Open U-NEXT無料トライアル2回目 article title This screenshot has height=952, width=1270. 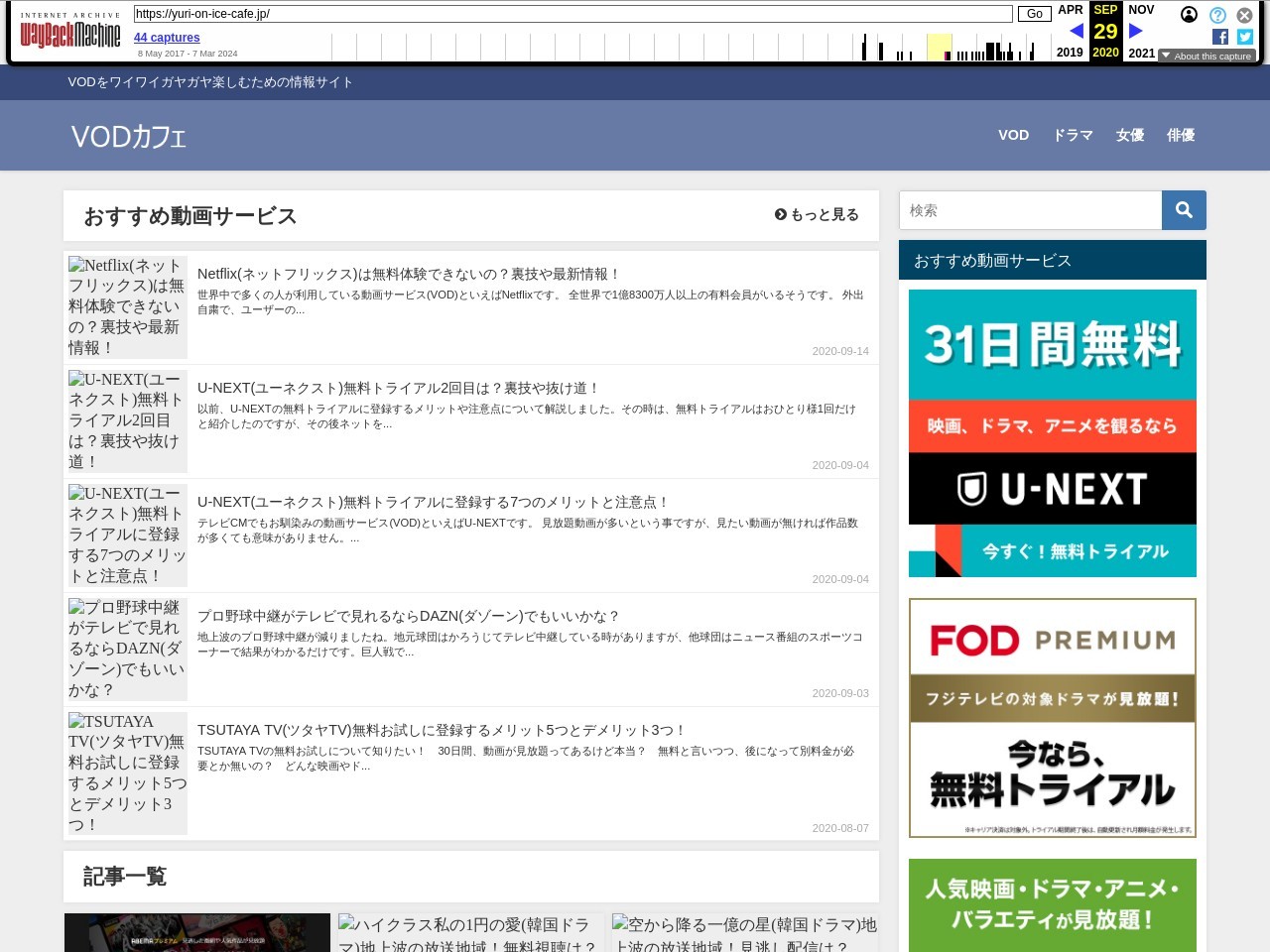[x=399, y=388]
